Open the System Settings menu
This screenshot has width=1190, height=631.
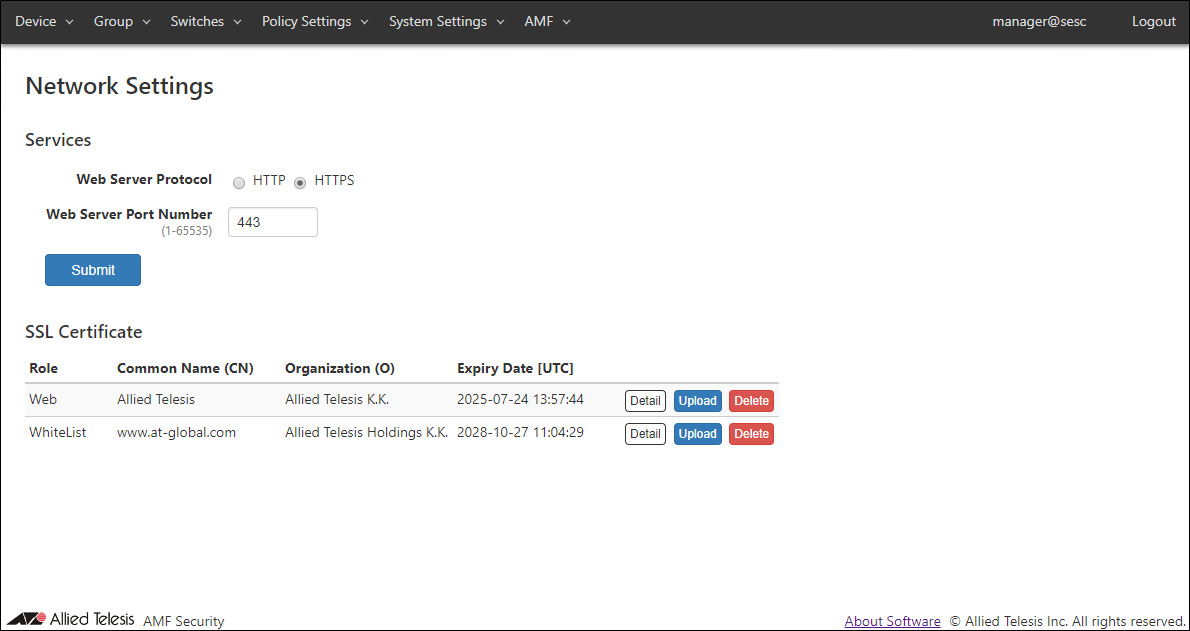tap(446, 21)
